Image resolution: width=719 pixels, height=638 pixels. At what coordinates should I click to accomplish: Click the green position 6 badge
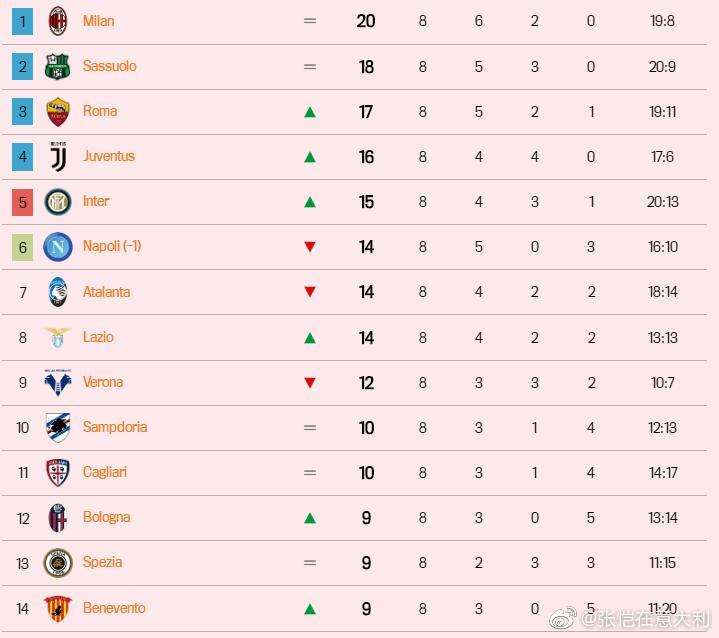coord(23,247)
